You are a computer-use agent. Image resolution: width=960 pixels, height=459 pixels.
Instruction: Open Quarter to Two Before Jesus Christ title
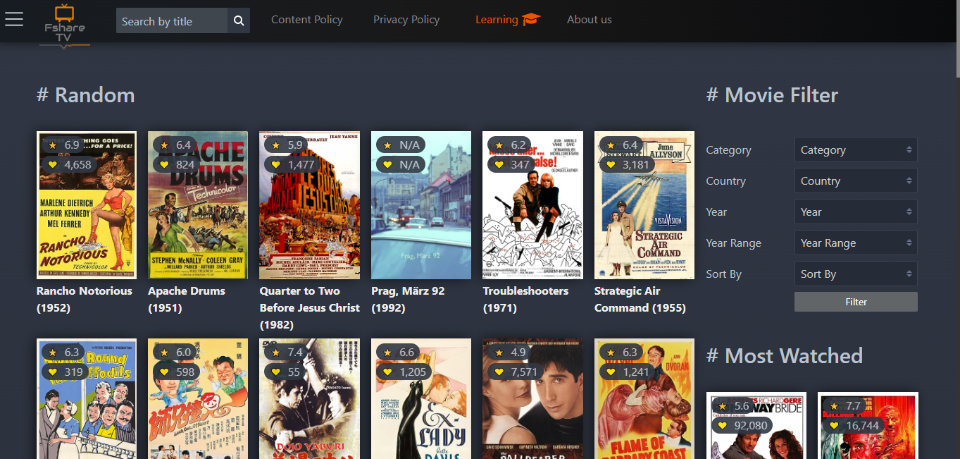click(309, 308)
